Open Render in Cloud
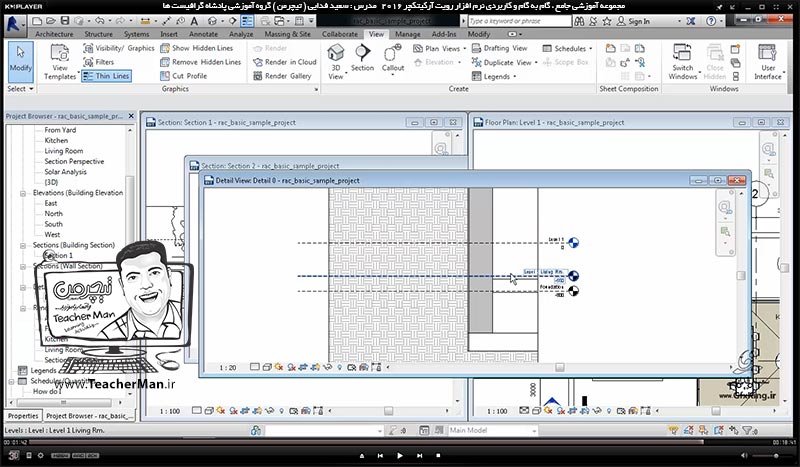The image size is (800, 467). pos(285,62)
